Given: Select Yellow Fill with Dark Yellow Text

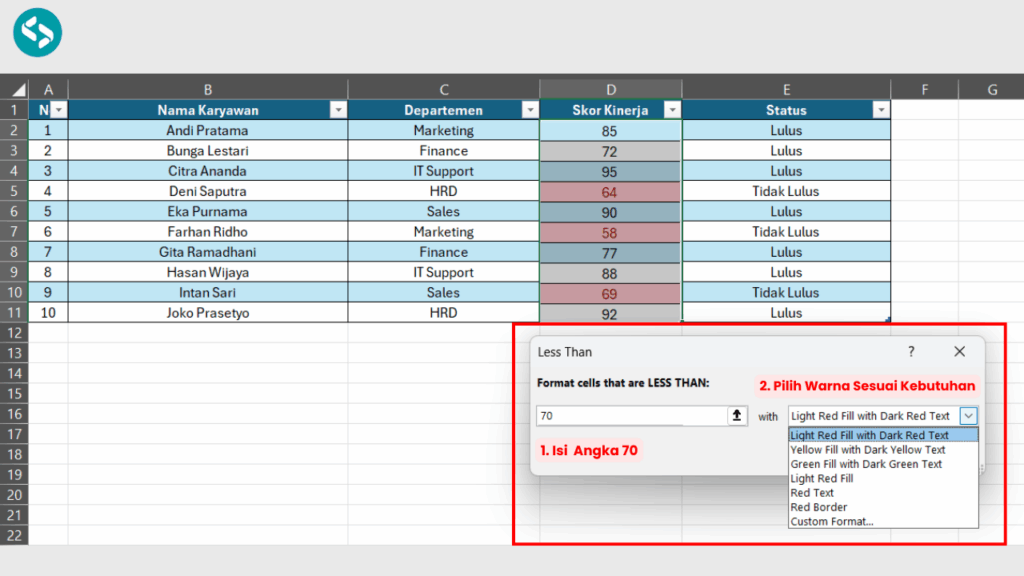Looking at the screenshot, I should 866,450.
